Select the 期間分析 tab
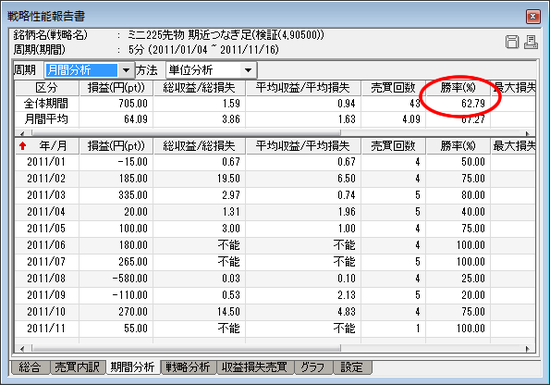 133,367
